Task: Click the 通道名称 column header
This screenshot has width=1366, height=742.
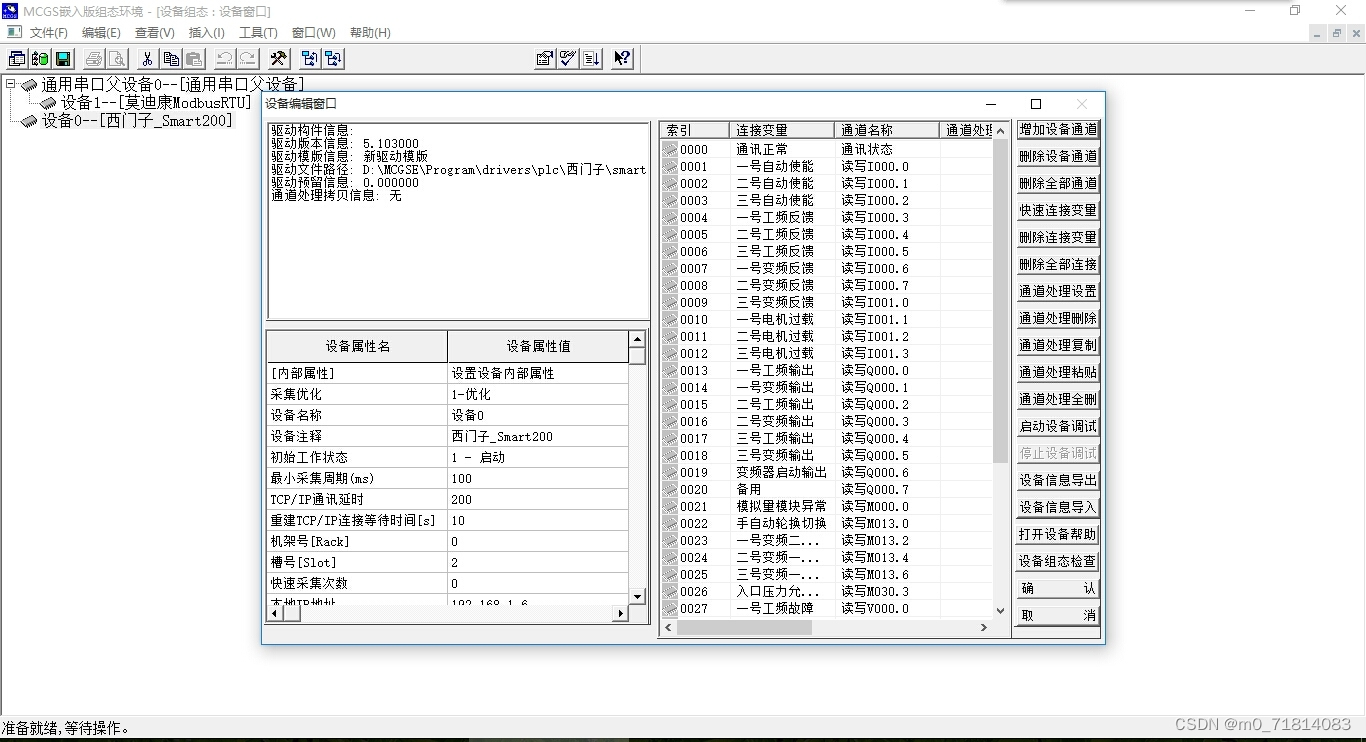Action: [887, 130]
